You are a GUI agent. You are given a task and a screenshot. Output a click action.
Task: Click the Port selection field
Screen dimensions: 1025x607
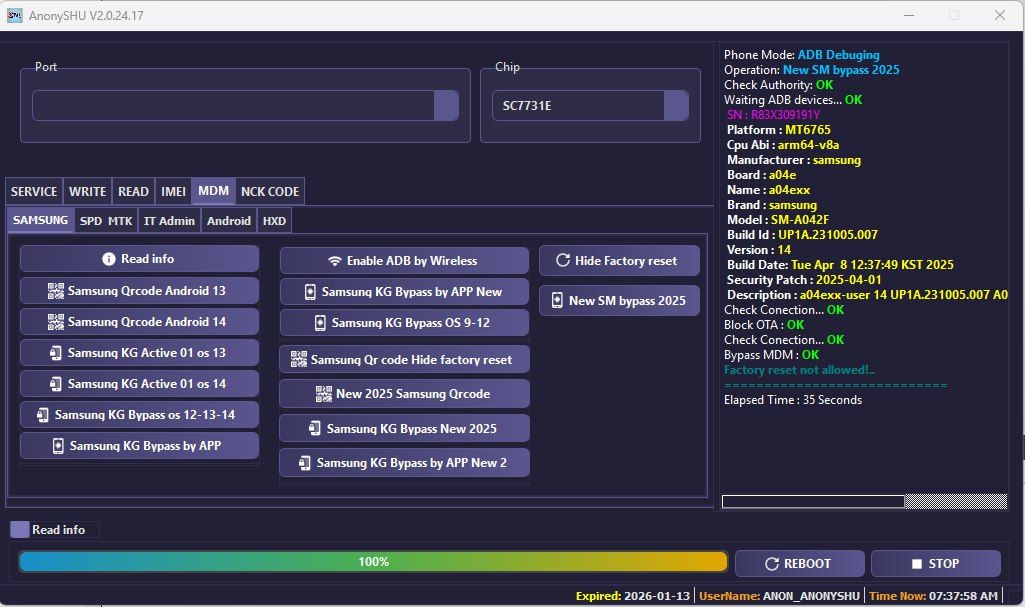[x=245, y=105]
